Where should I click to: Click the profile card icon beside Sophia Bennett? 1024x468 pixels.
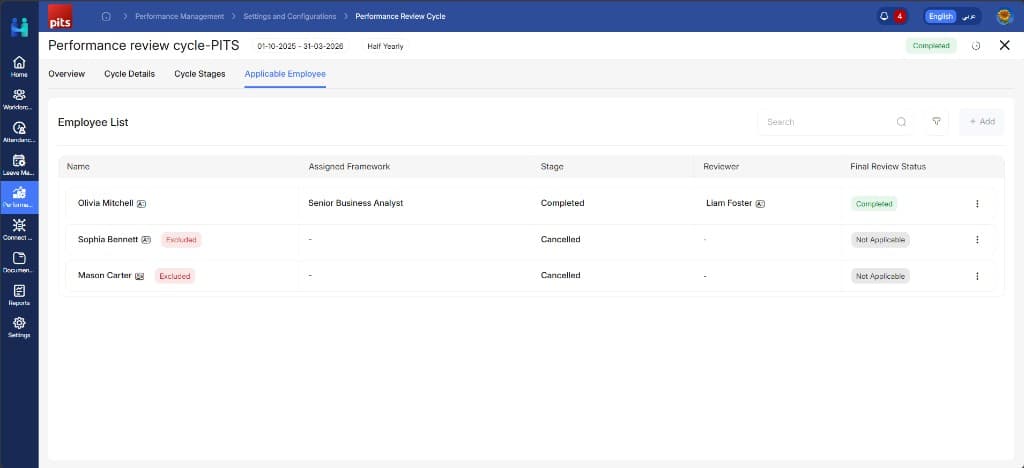(146, 240)
